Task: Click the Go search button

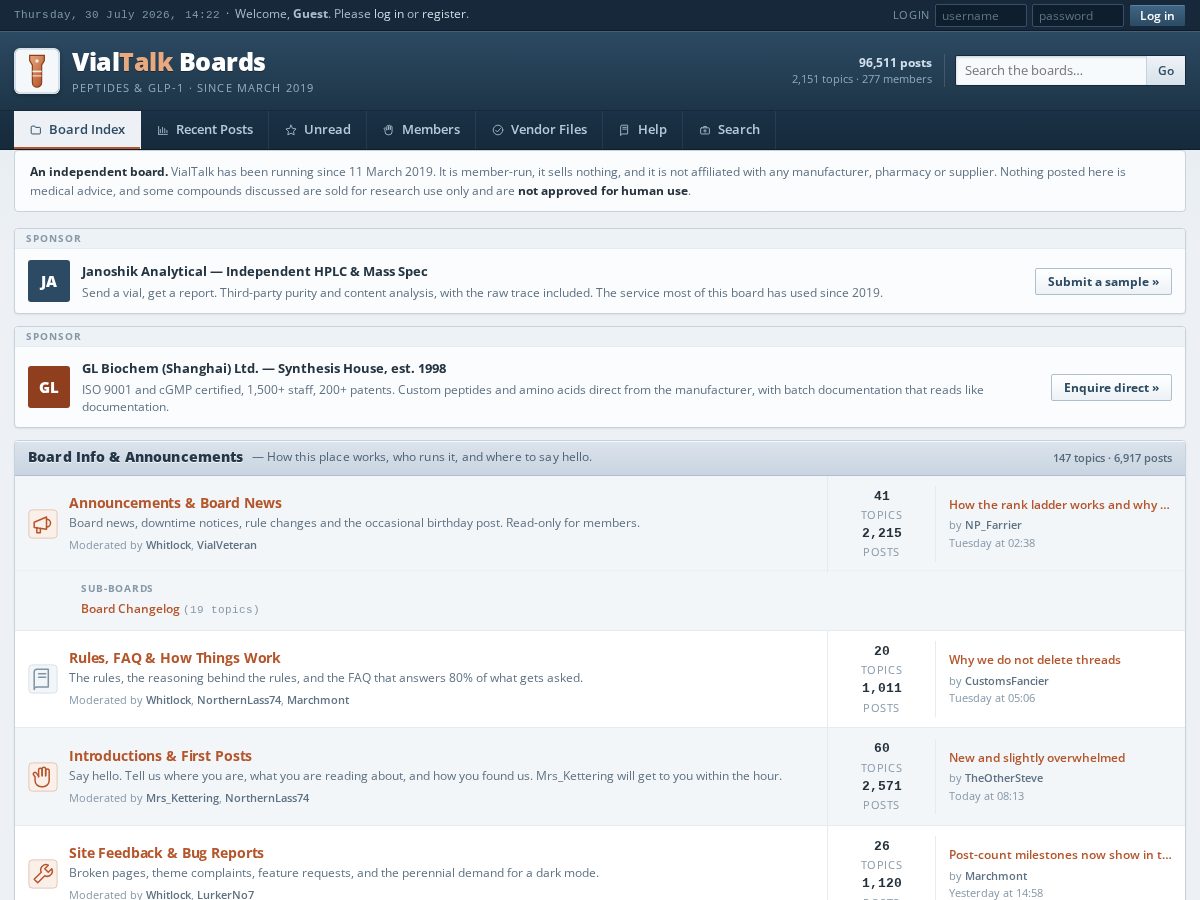Action: [1166, 71]
